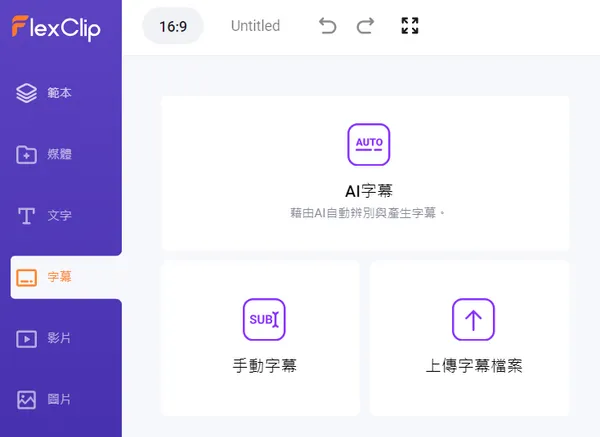Image resolution: width=600 pixels, height=437 pixels.
Task: Click the orange 字幕 subtitle icon
Action: click(x=26, y=277)
